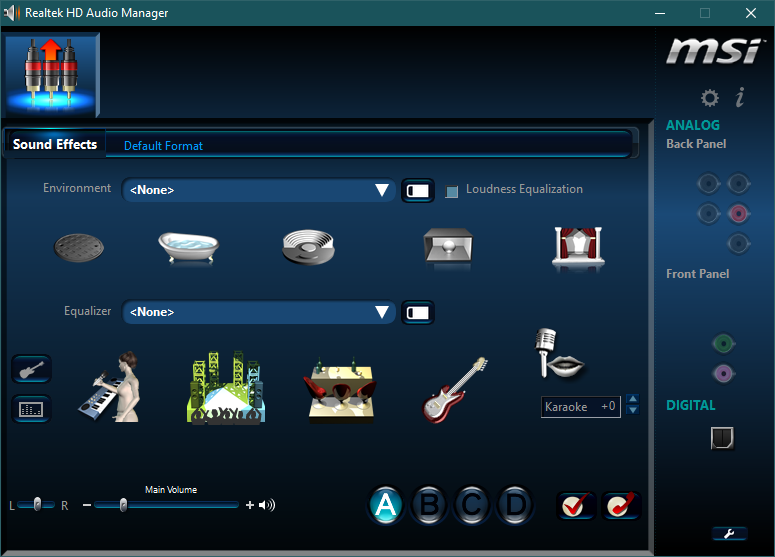Choose the Stone Room environment icon
The image size is (775, 557).
(x=448, y=246)
